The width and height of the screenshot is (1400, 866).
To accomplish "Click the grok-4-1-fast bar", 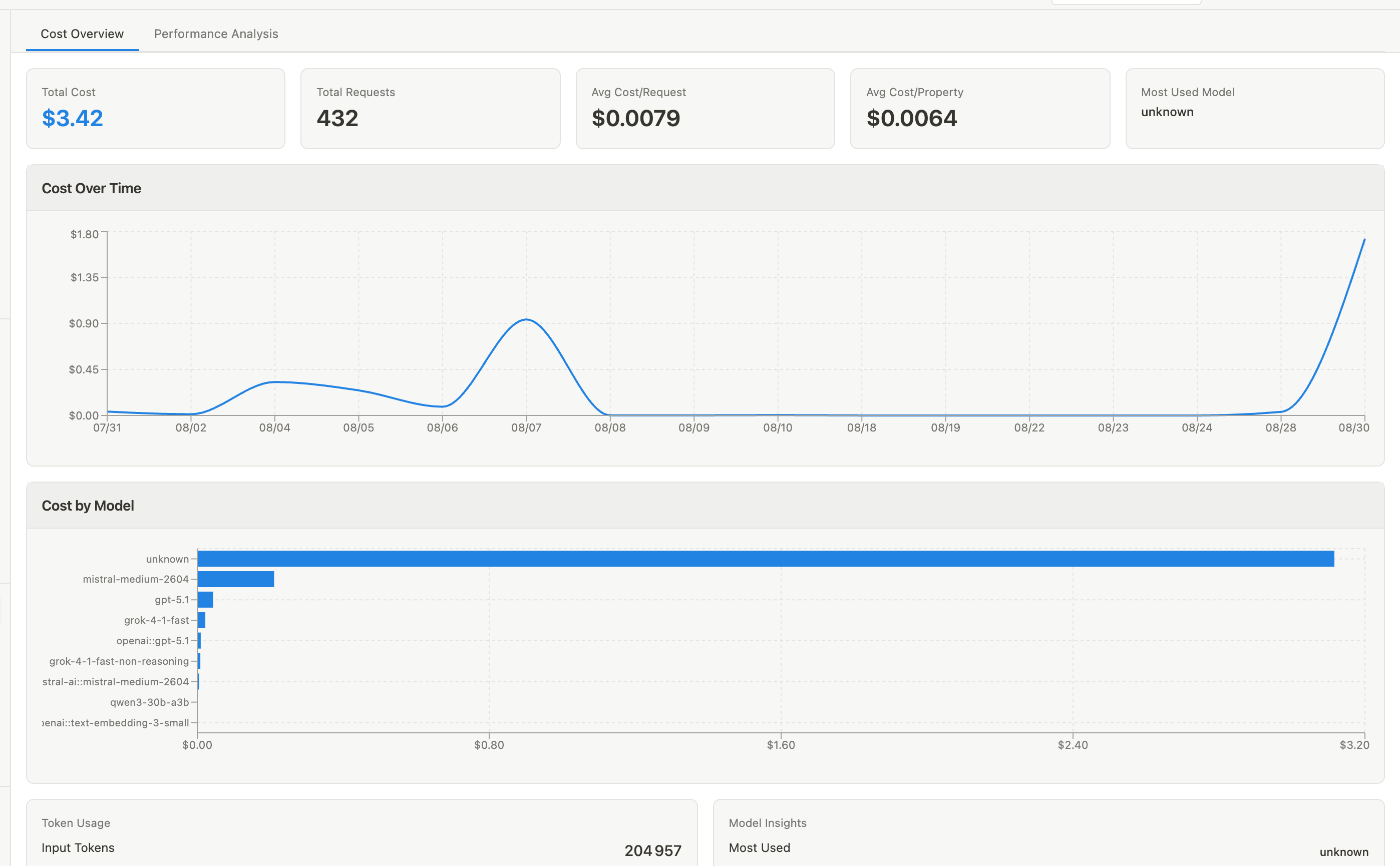I will click(x=201, y=620).
